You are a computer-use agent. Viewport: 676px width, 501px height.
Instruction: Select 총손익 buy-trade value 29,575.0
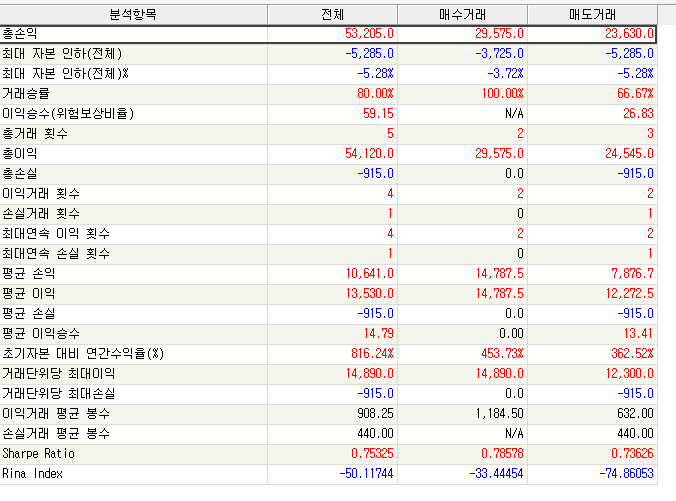coord(499,34)
